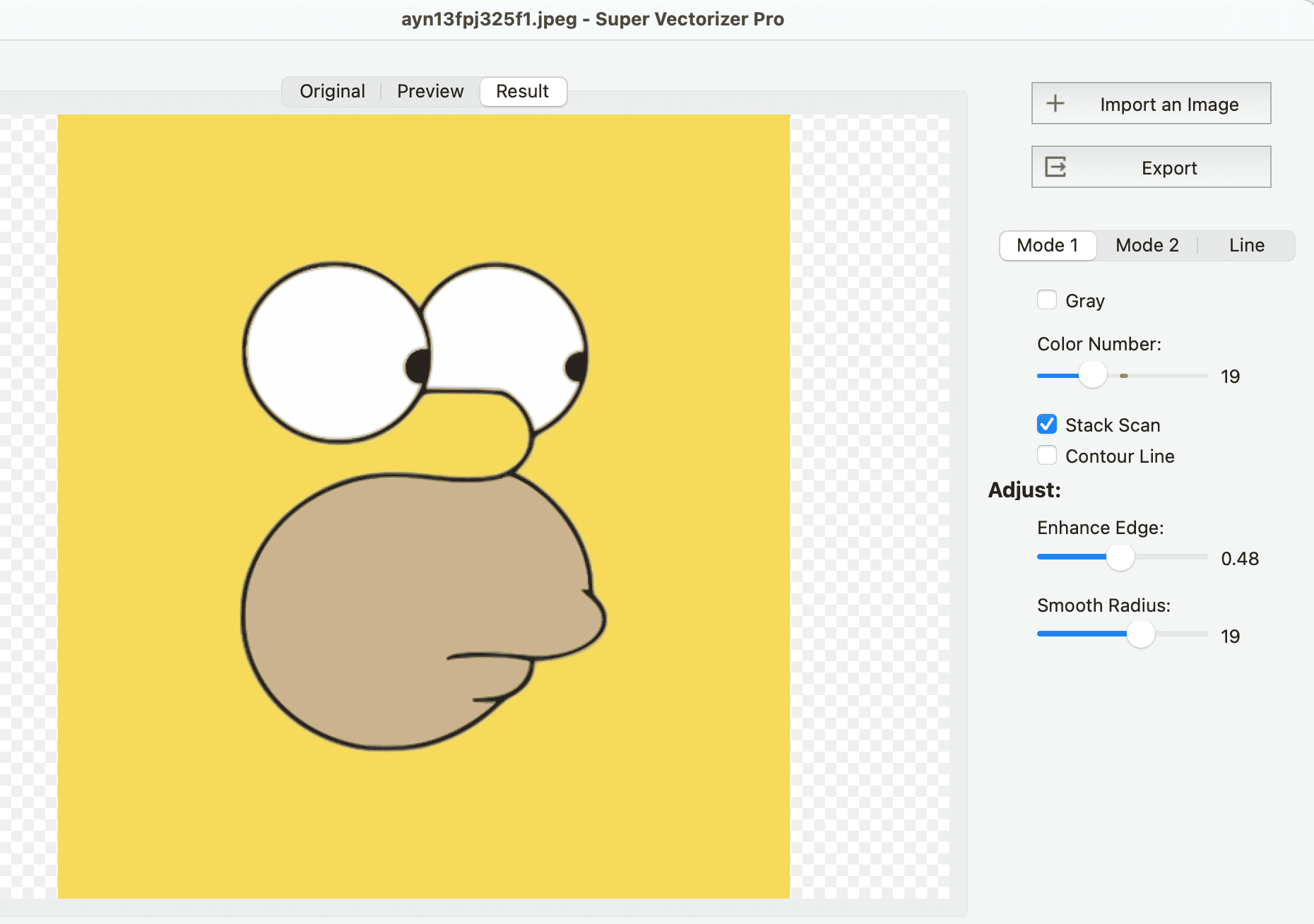The height and width of the screenshot is (924, 1314).
Task: Switch to the Preview view tab
Action: (x=430, y=91)
